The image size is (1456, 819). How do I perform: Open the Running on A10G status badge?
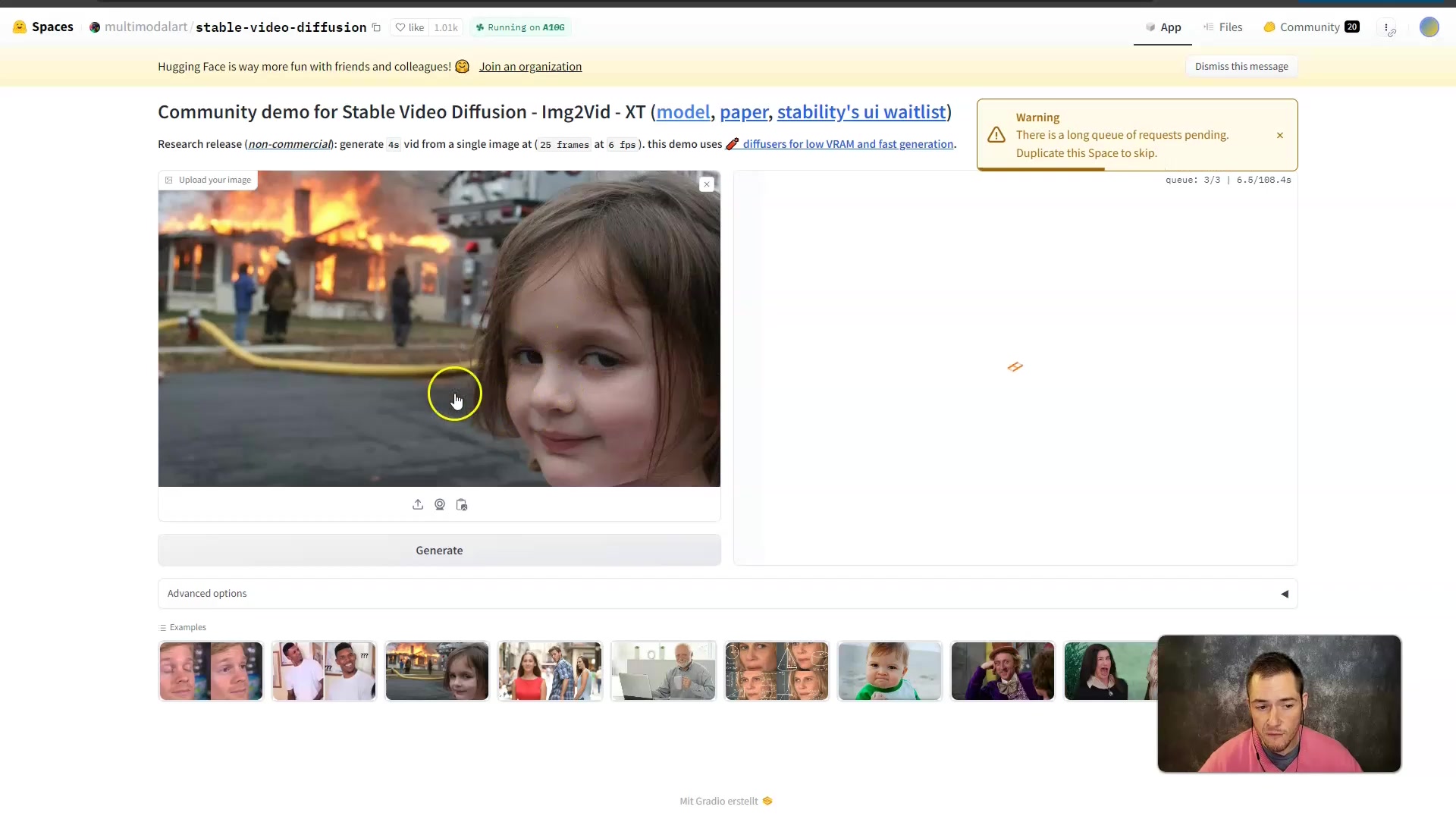(520, 28)
